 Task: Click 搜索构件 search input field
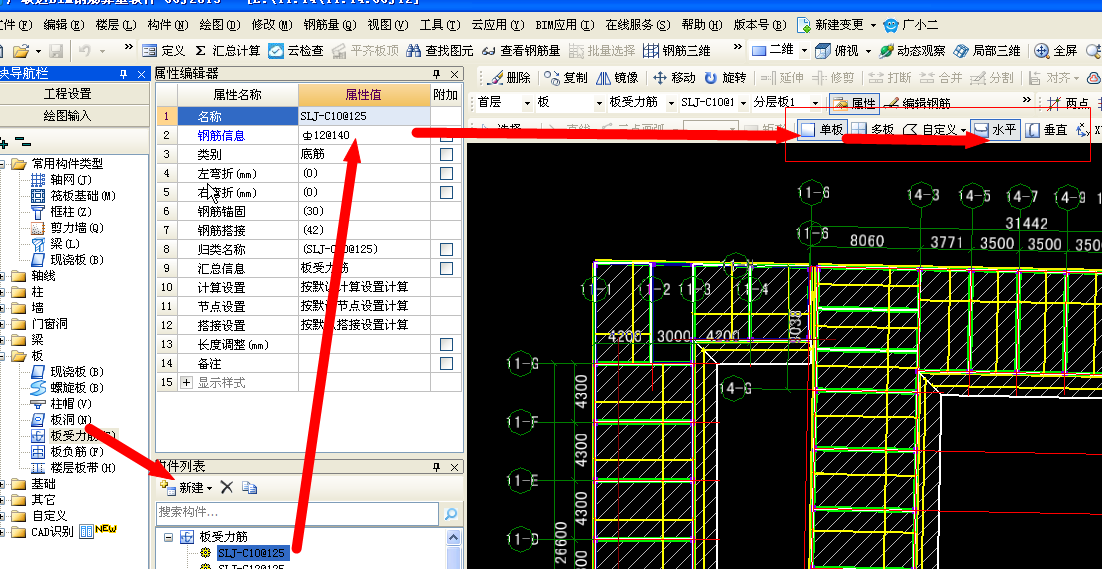tap(297, 513)
